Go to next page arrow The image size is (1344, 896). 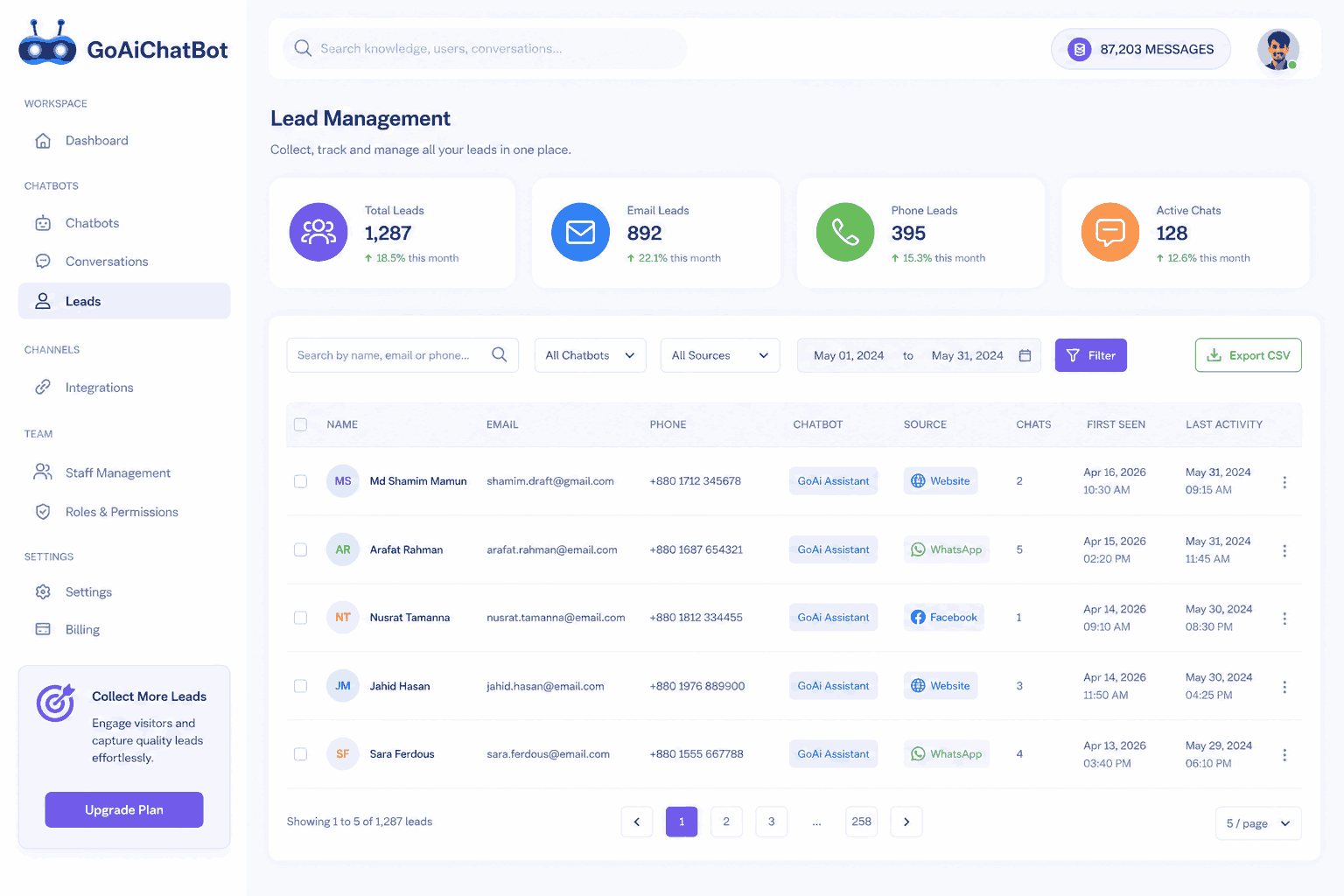click(x=906, y=822)
